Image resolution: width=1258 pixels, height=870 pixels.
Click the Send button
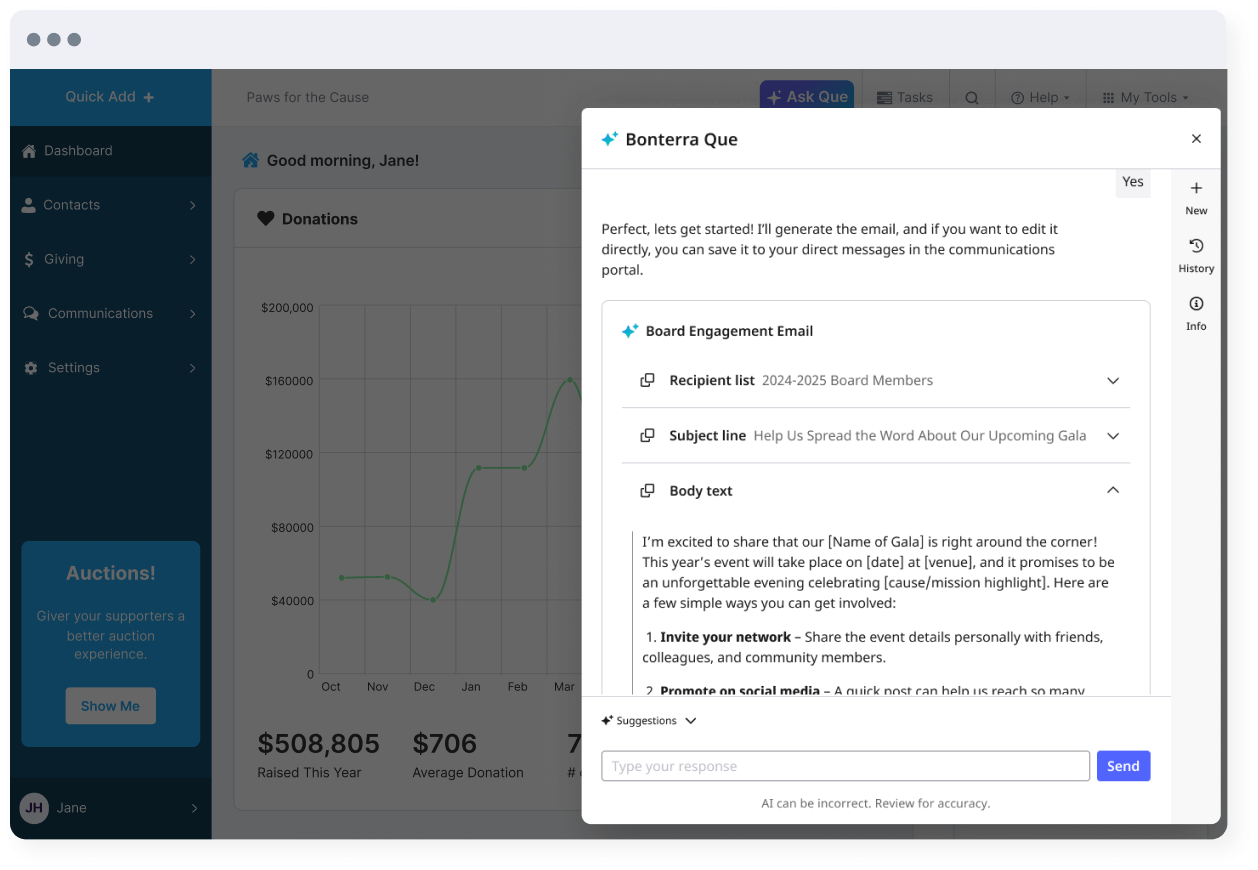(x=1123, y=766)
